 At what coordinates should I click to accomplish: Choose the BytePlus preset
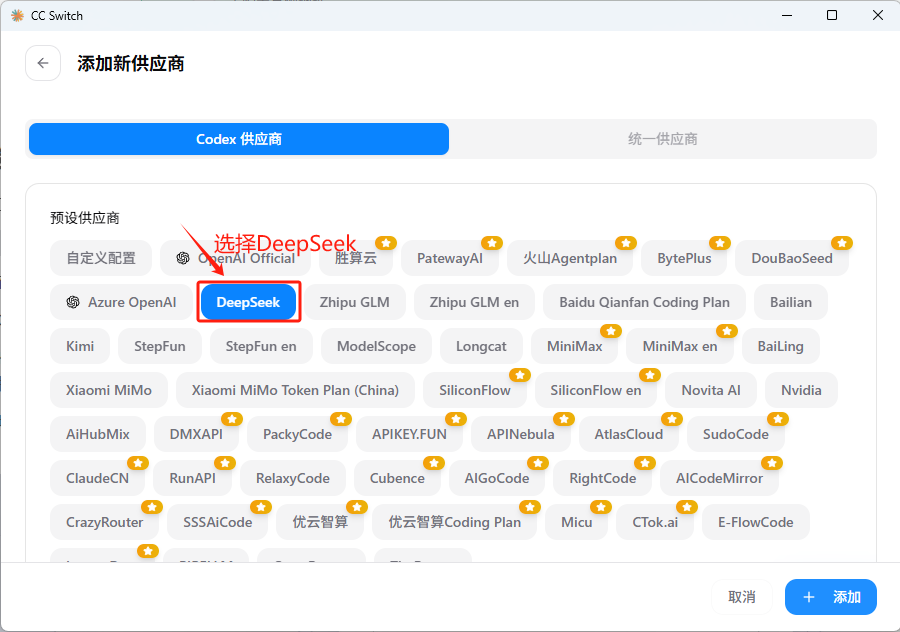(x=684, y=258)
